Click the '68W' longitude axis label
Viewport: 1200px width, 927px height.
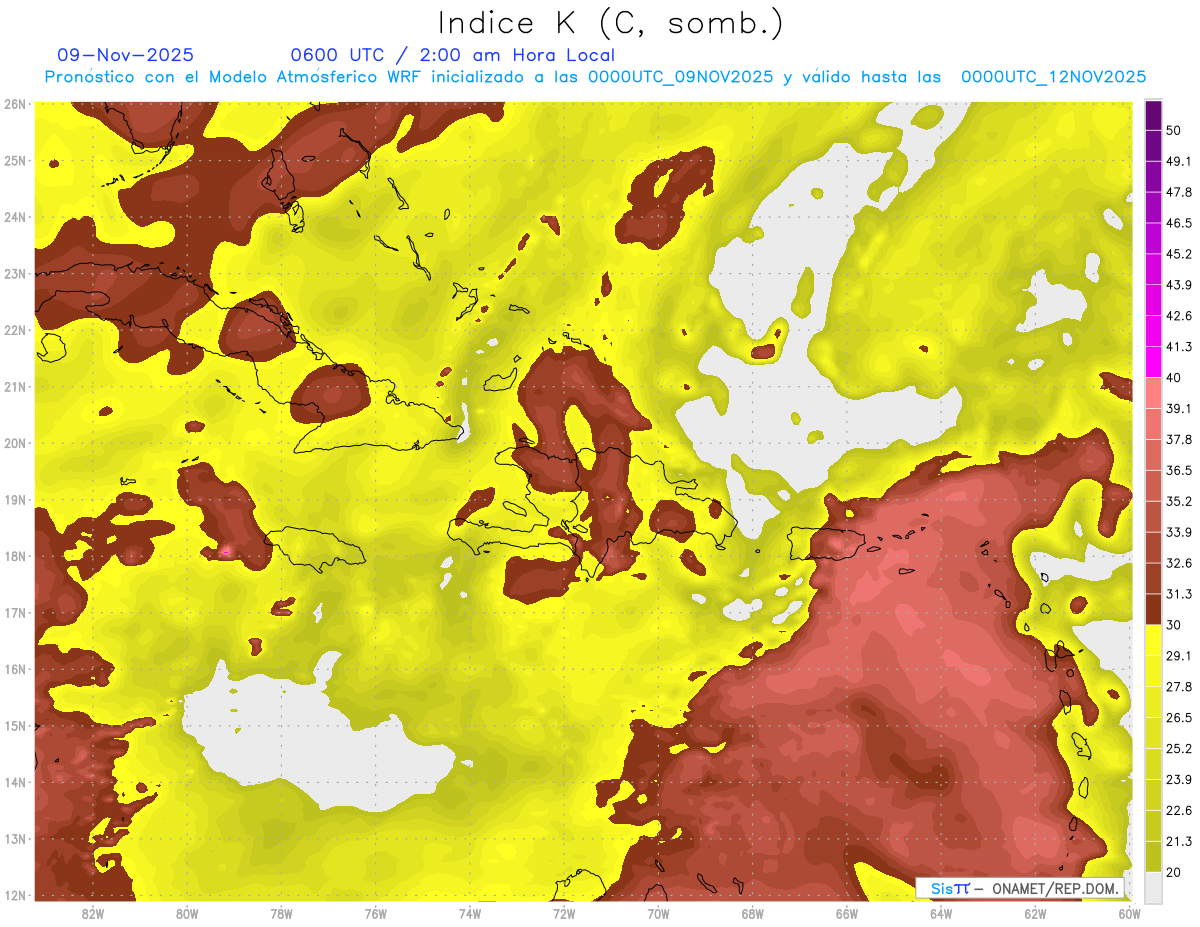[753, 913]
